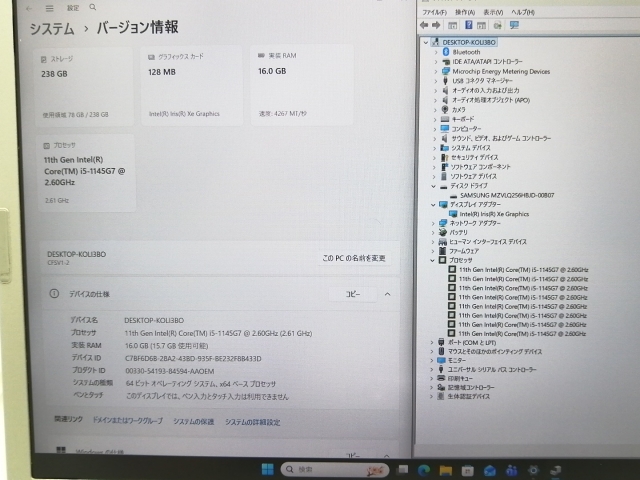
Task: Click the バッテリ device icon
Action: 443,232
